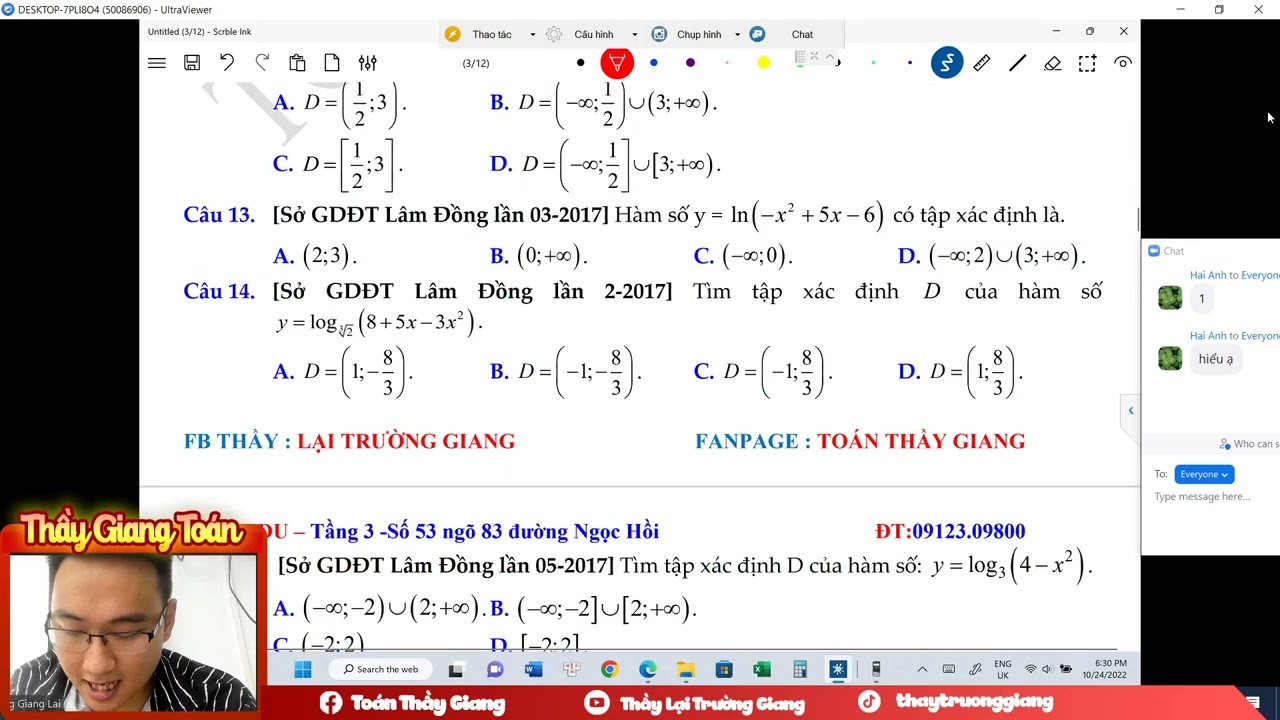Pick the blue pen color
Viewport: 1280px width, 720px height.
coord(654,63)
